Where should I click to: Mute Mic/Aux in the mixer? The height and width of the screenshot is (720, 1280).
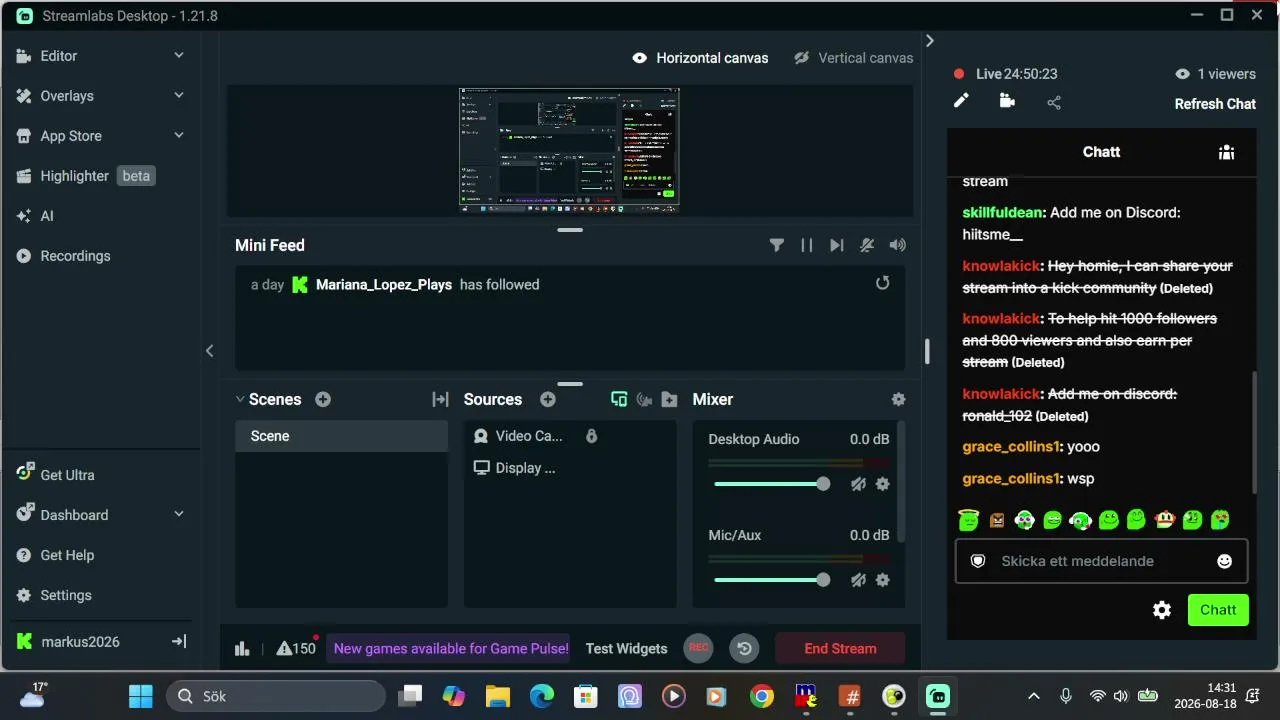click(858, 580)
